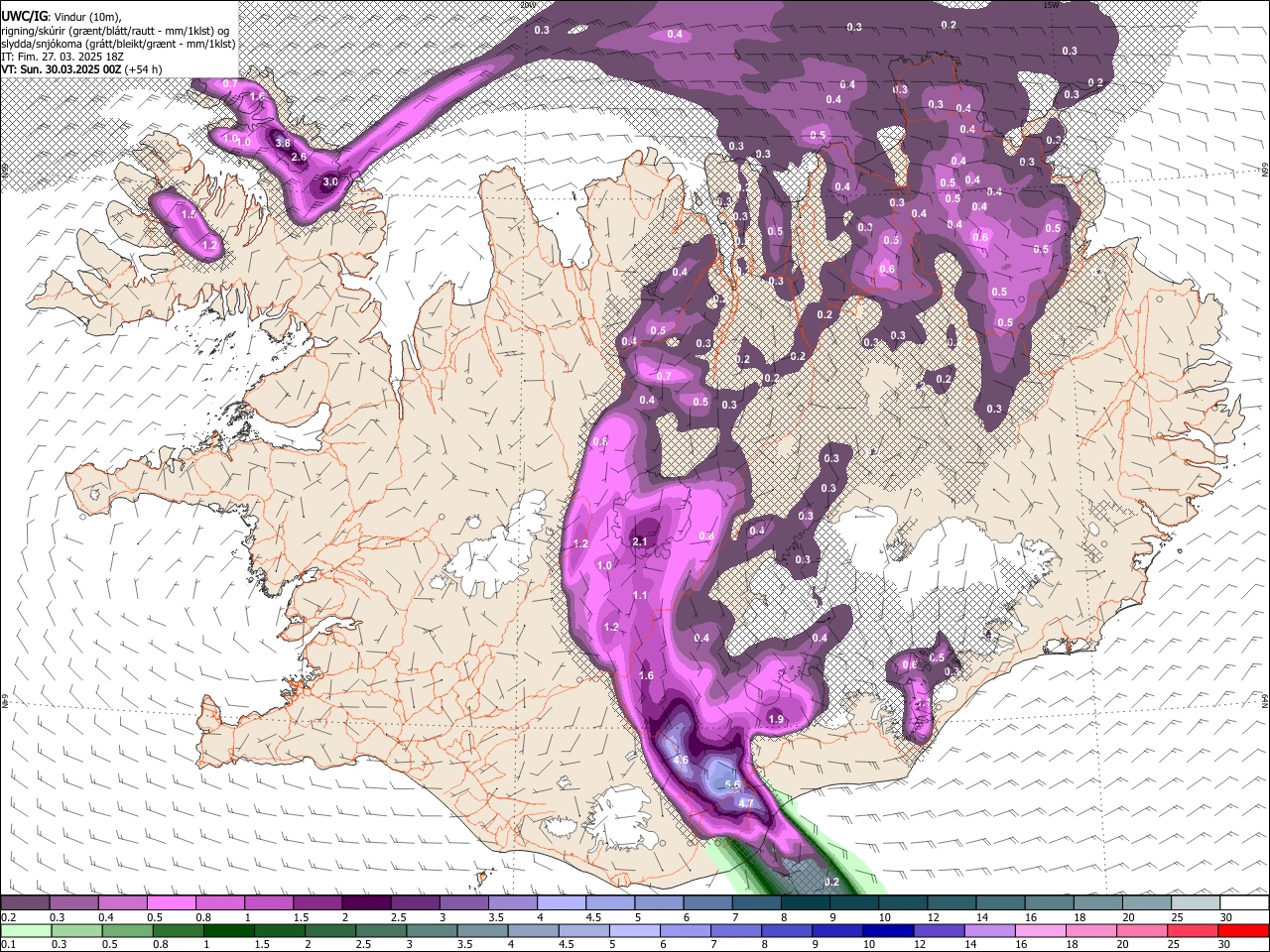Image resolution: width=1270 pixels, height=952 pixels.
Task: Click the 'slydda/snjókoma' legend description line
Action: (x=118, y=44)
